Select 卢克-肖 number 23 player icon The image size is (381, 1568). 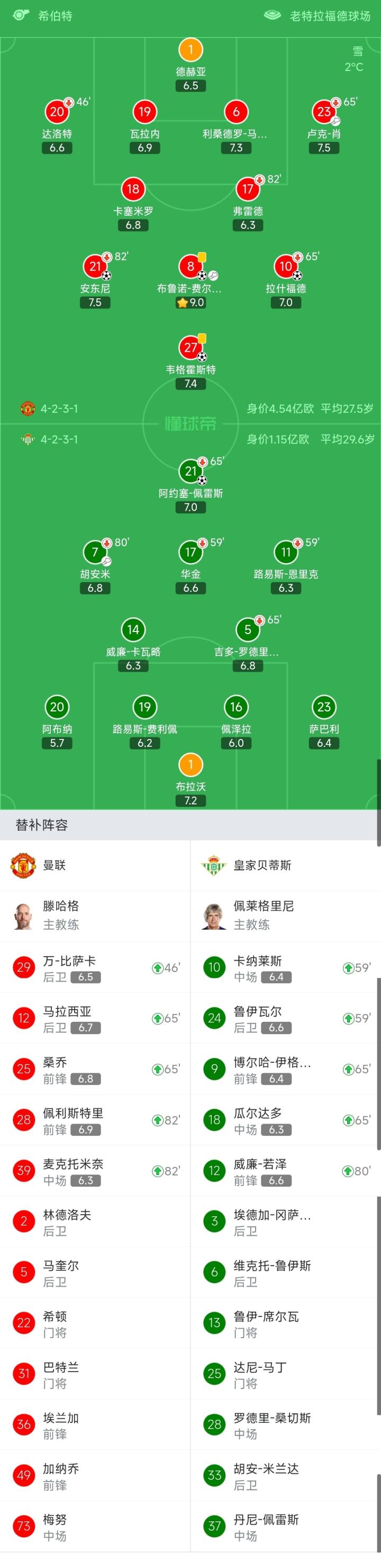324,111
